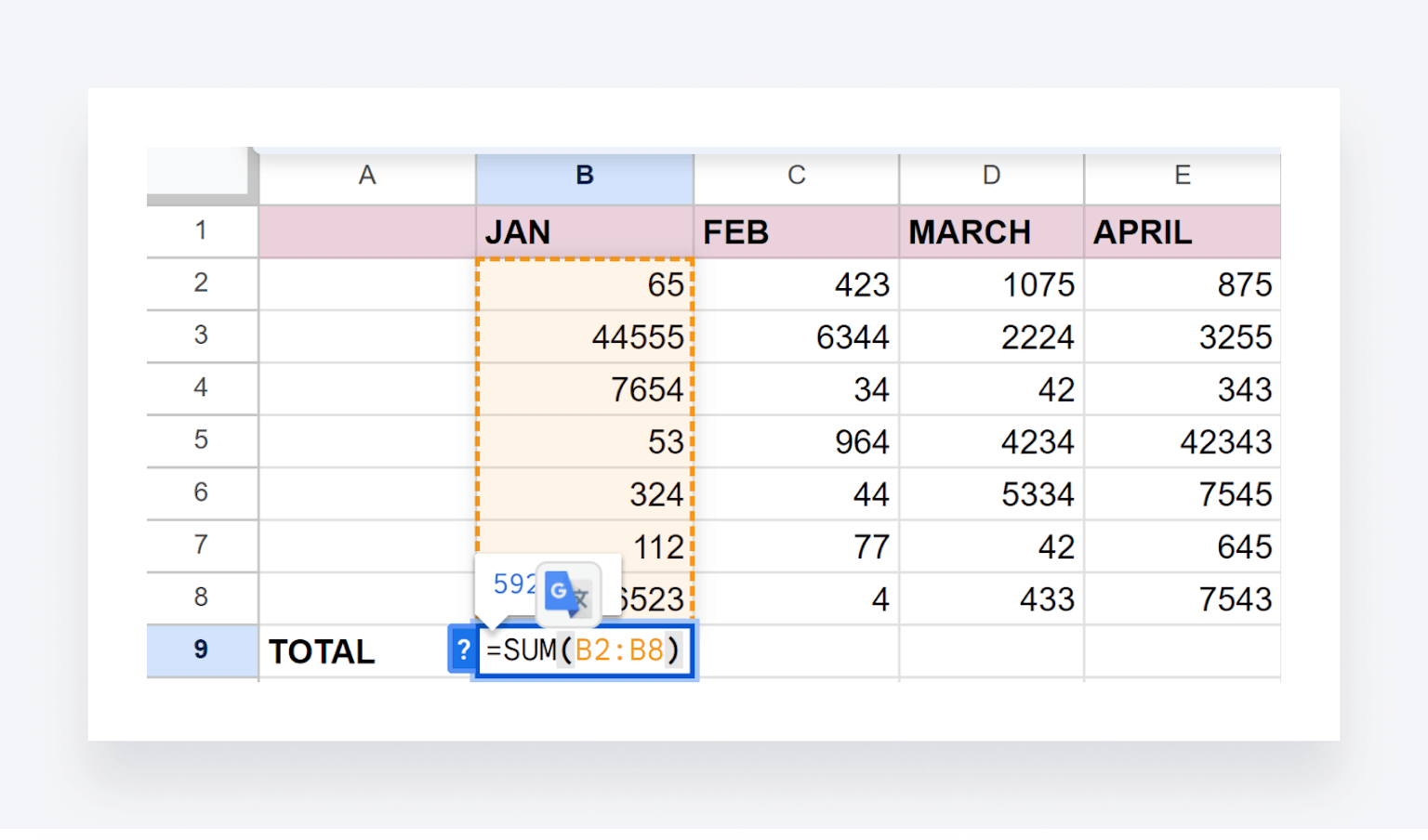This screenshot has width=1428, height=840.
Task: Click the empty cell in column A row 2
Action: 365,284
